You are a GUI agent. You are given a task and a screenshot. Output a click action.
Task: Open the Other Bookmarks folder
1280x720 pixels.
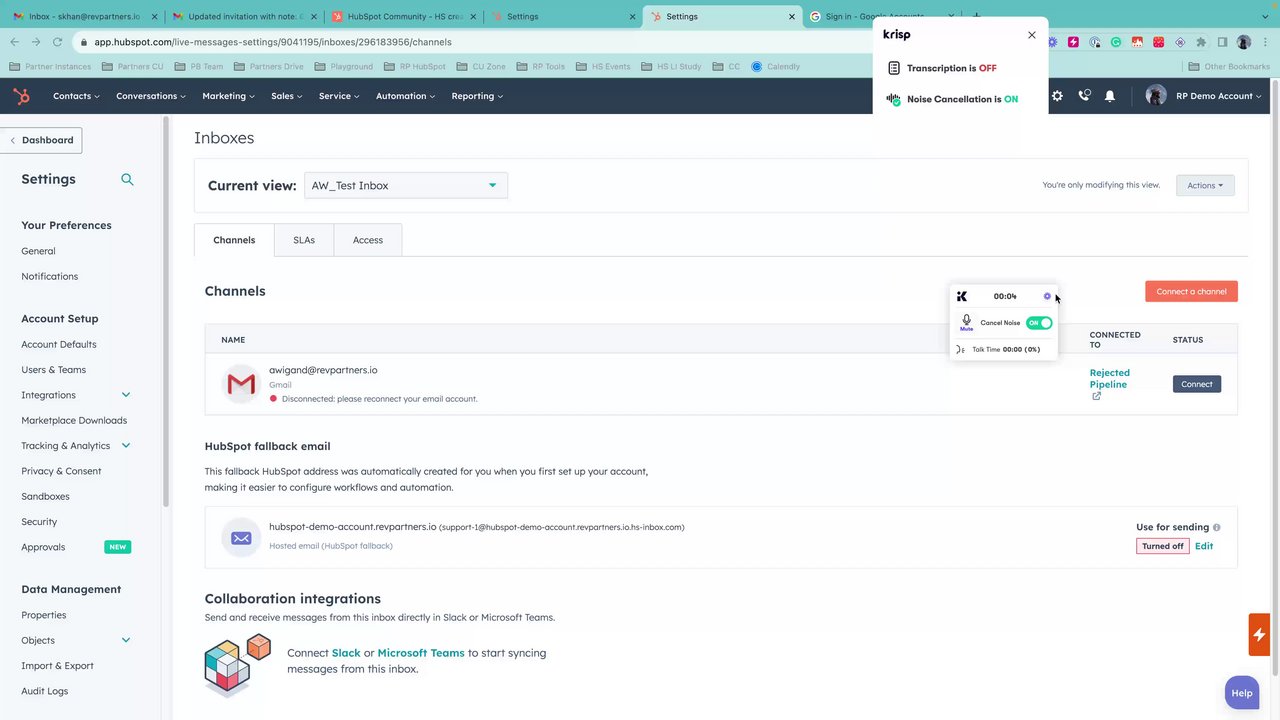tap(1229, 66)
